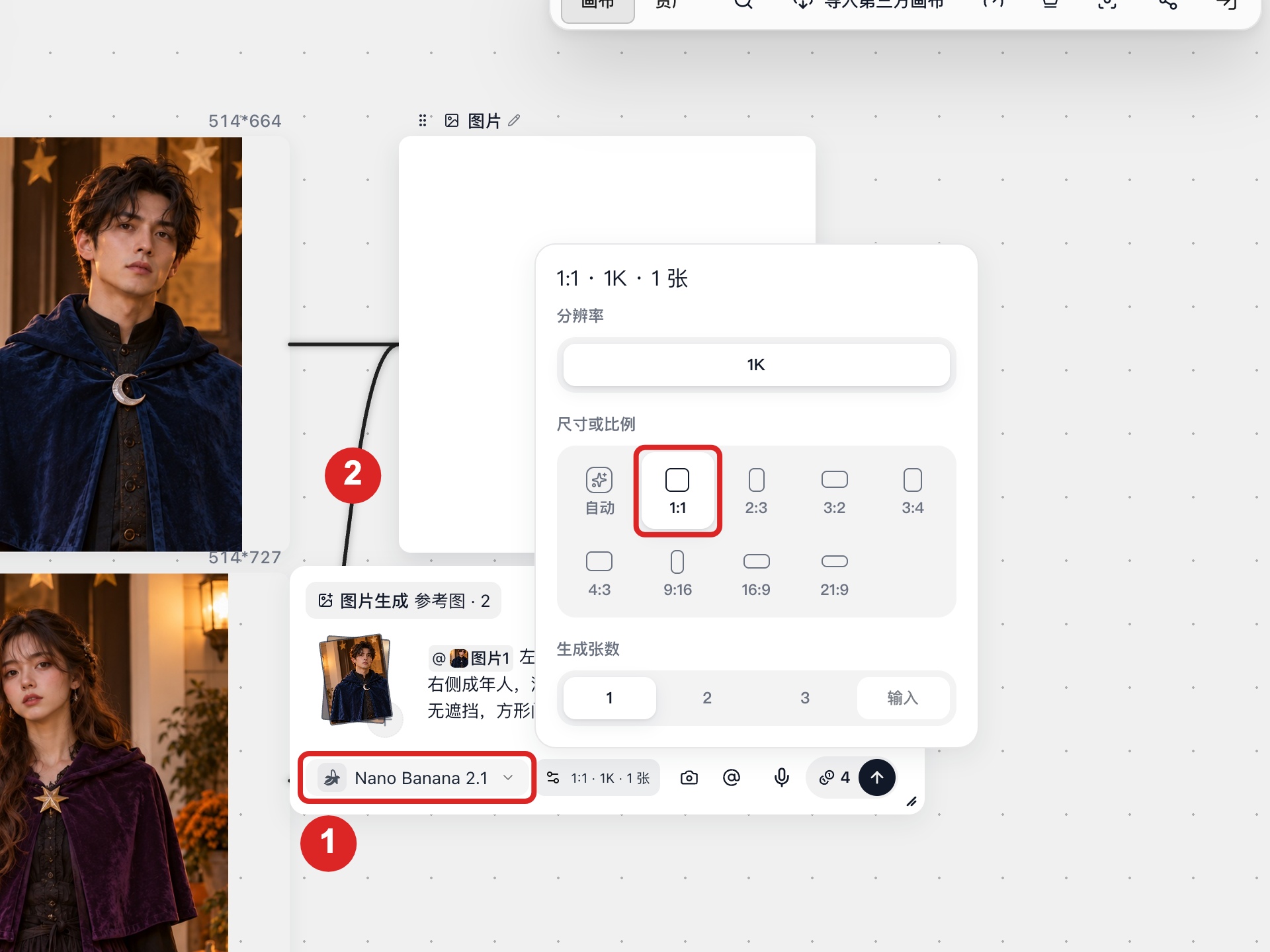
Task: Click the magnifier search icon in the top toolbar
Action: (x=743, y=3)
